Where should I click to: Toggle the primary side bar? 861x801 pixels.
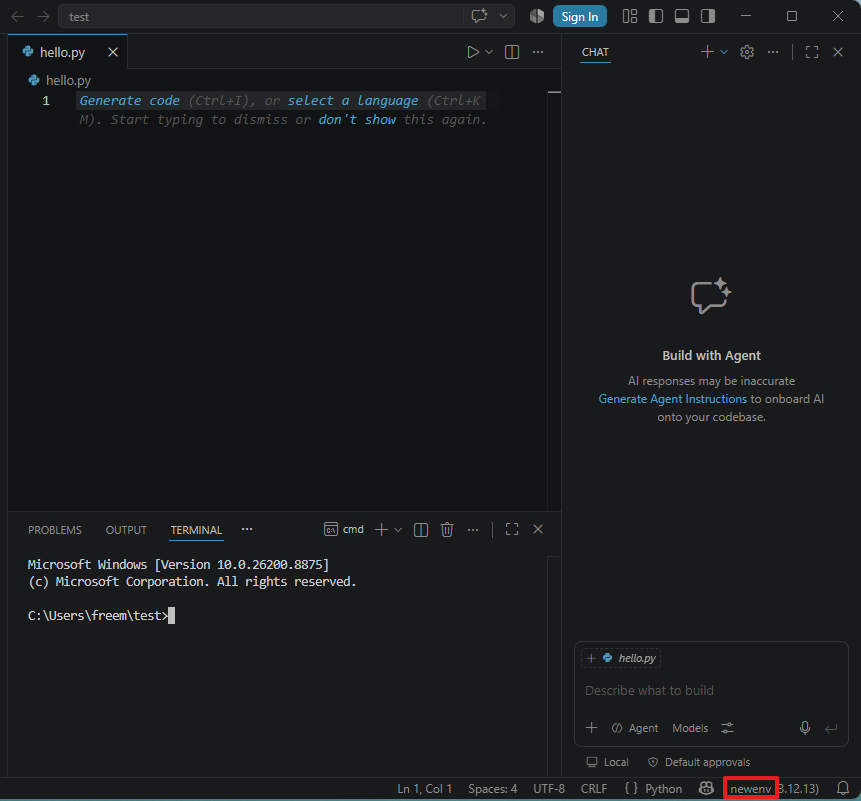(x=656, y=16)
